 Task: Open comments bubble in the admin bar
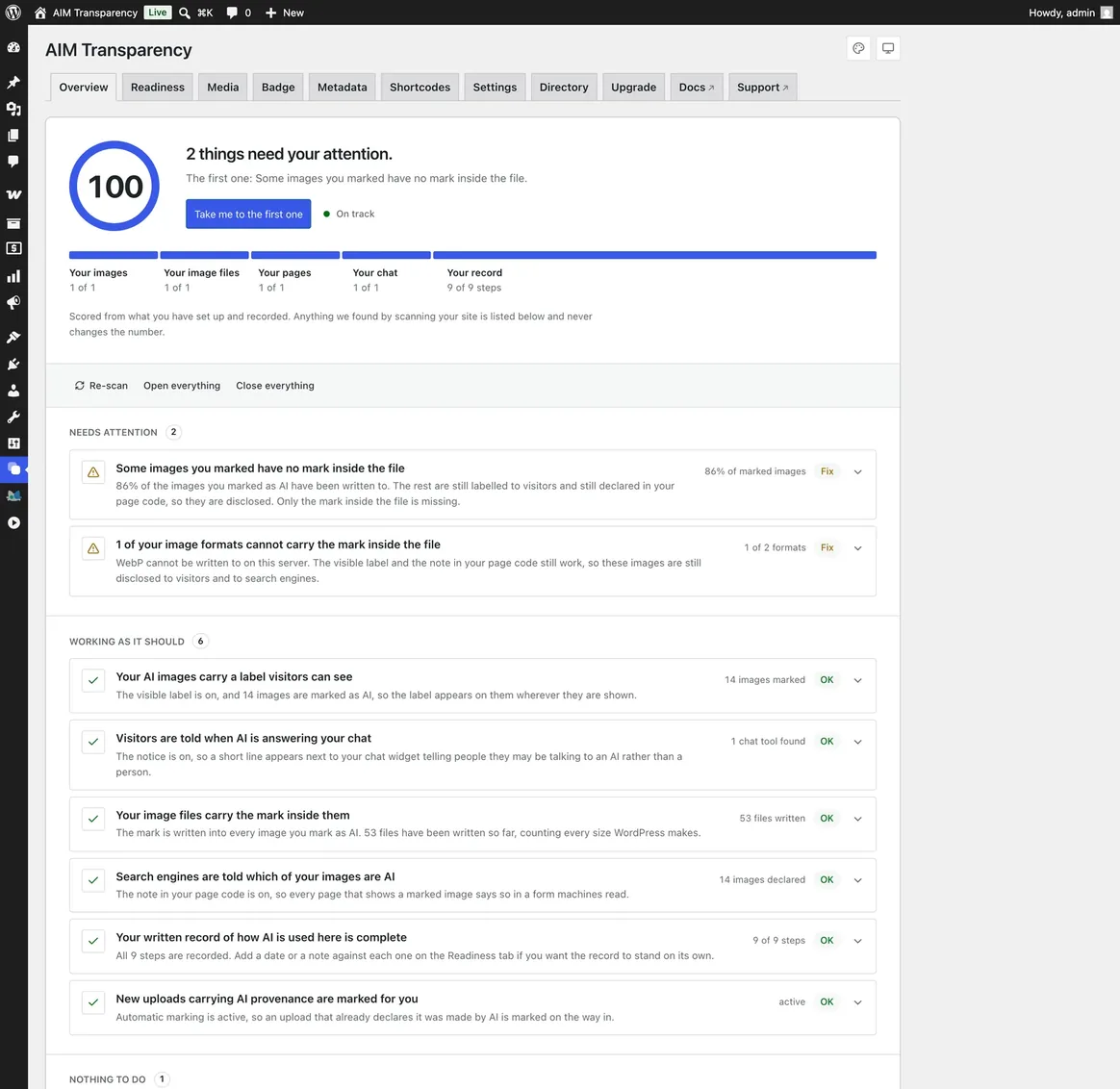click(x=232, y=13)
